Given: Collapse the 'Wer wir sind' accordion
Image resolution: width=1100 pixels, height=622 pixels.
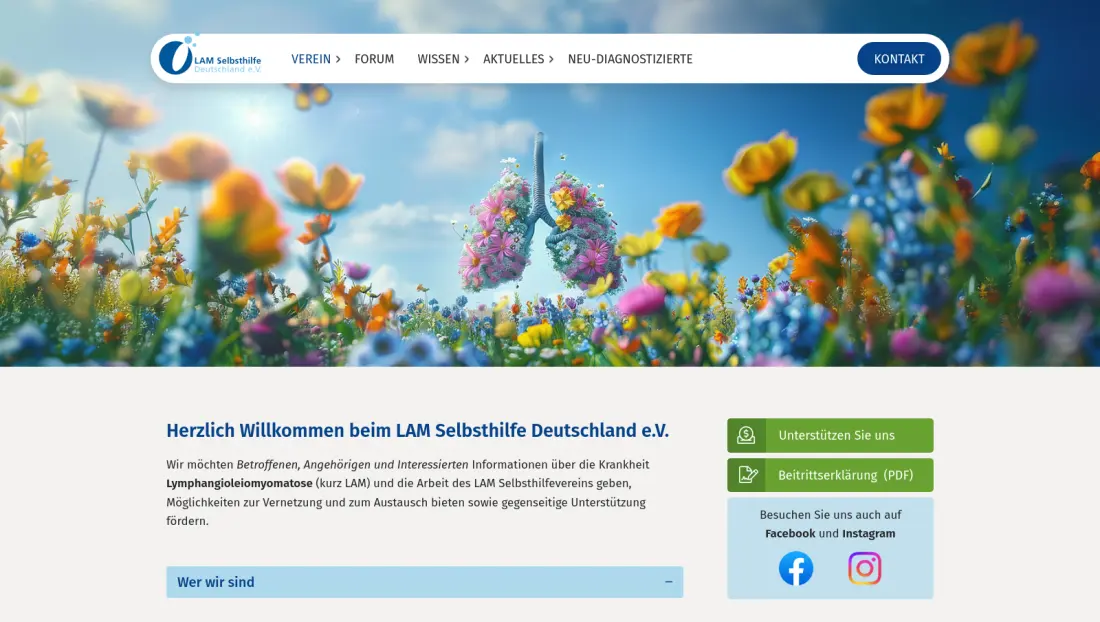Looking at the screenshot, I should tap(424, 582).
